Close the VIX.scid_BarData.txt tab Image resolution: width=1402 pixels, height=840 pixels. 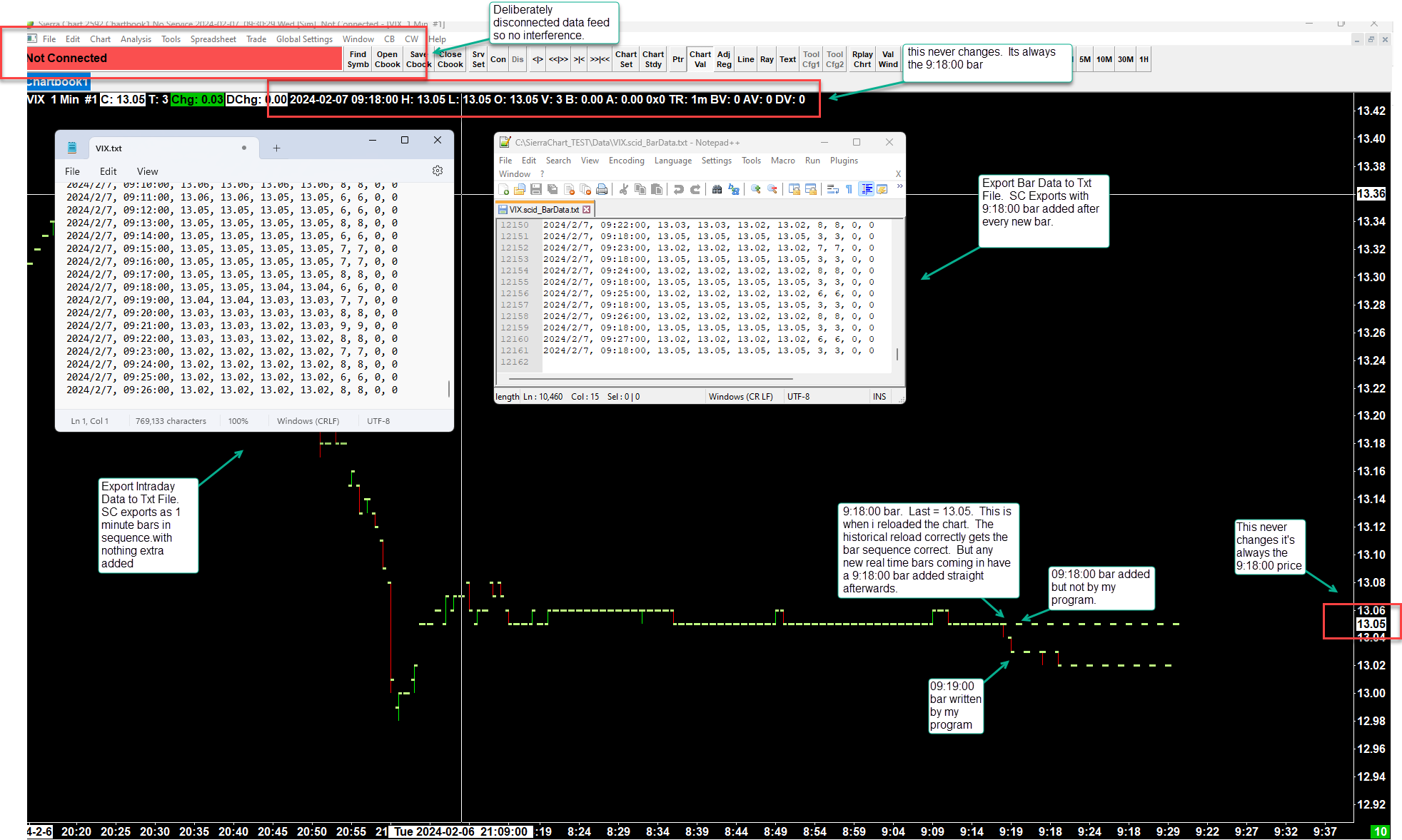pyautogui.click(x=587, y=210)
